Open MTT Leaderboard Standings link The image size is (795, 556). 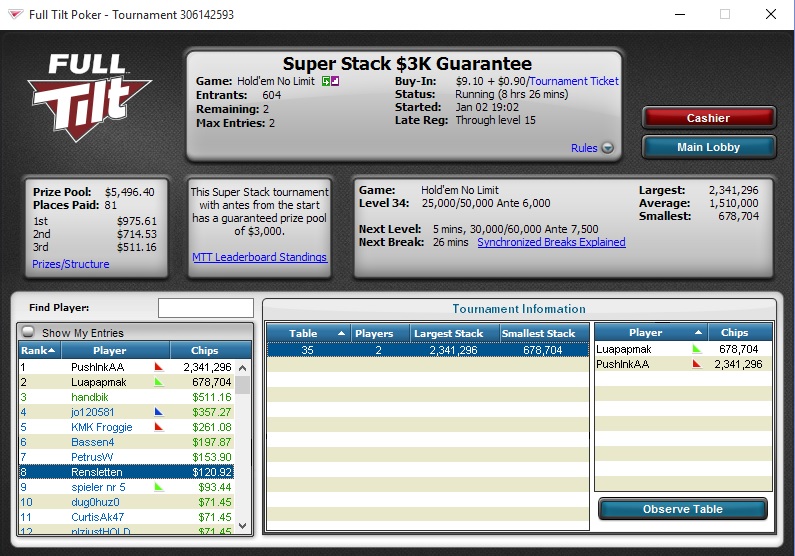click(x=259, y=257)
